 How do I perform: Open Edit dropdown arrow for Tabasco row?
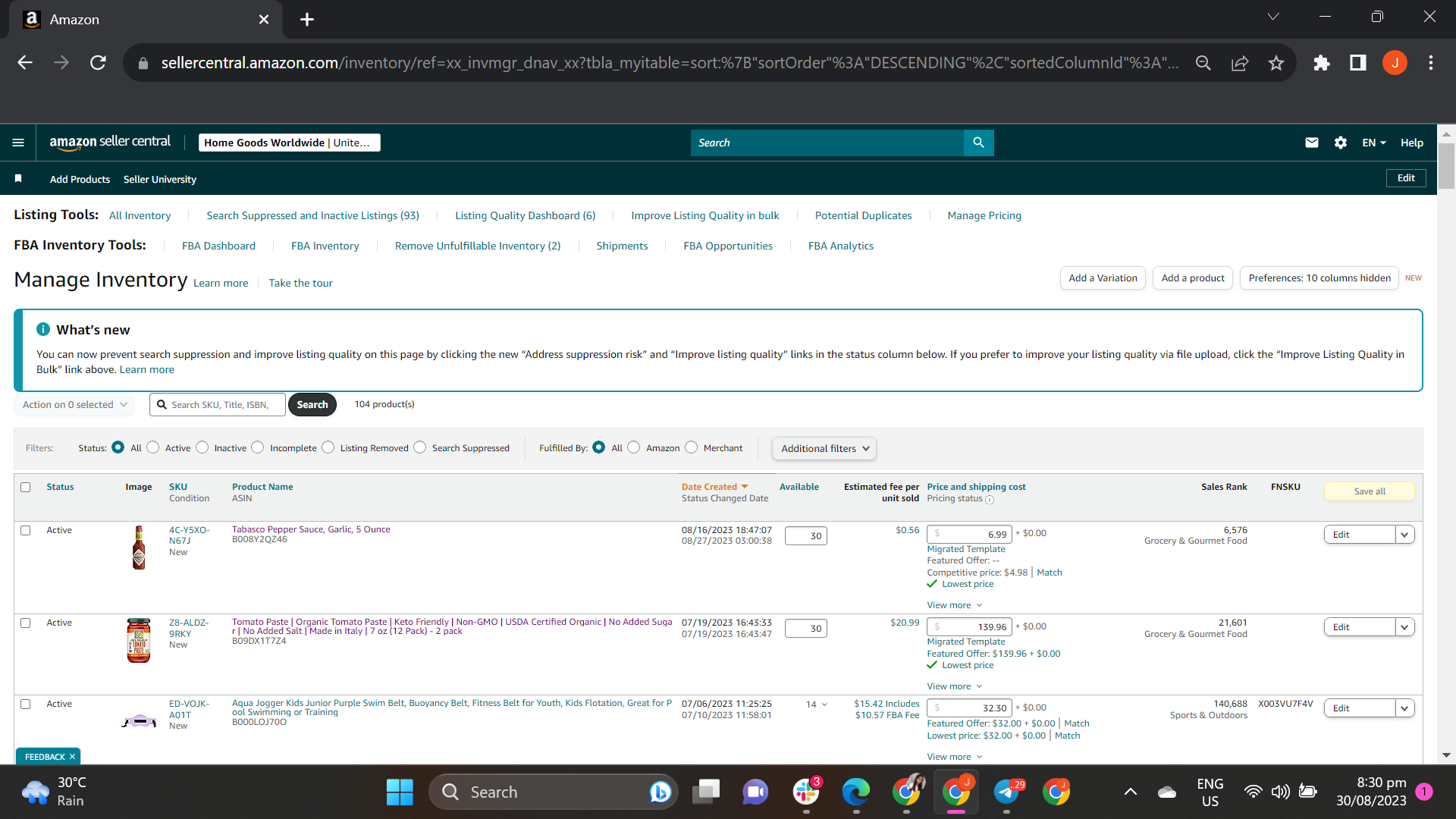point(1405,535)
